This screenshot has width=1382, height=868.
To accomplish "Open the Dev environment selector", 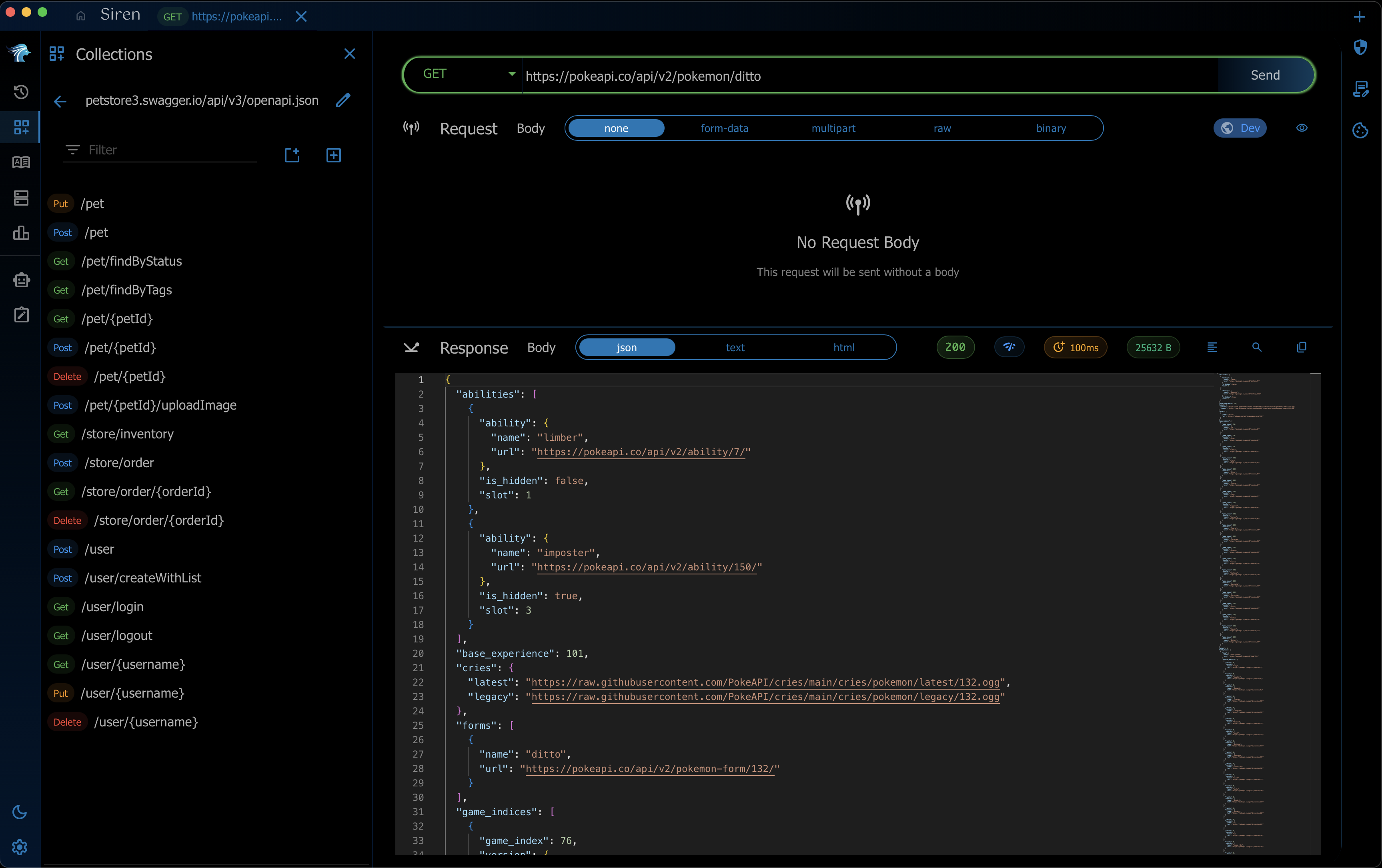I will [x=1240, y=128].
